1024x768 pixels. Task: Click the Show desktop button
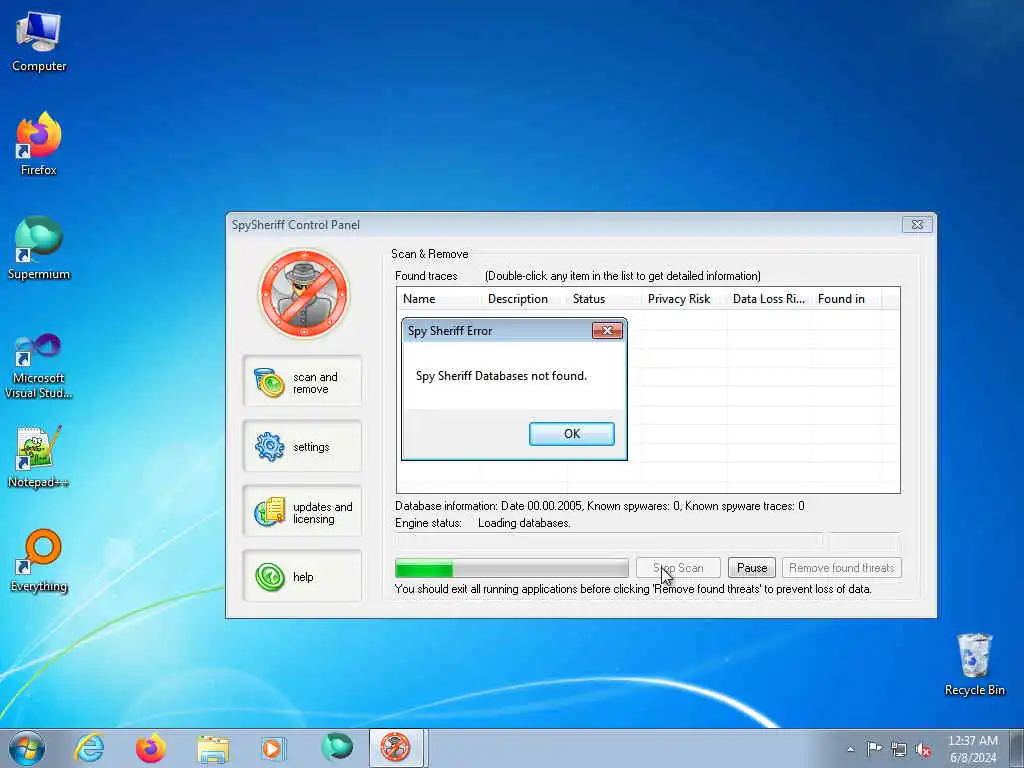(x=1017, y=749)
